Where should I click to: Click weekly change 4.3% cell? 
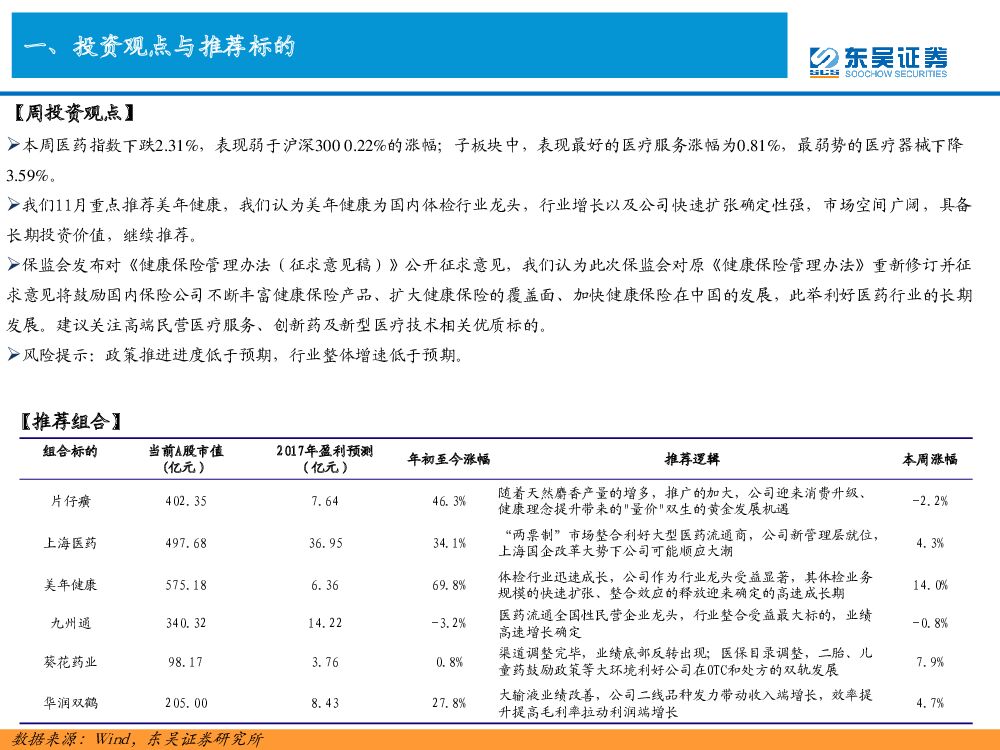pyautogui.click(x=930, y=543)
